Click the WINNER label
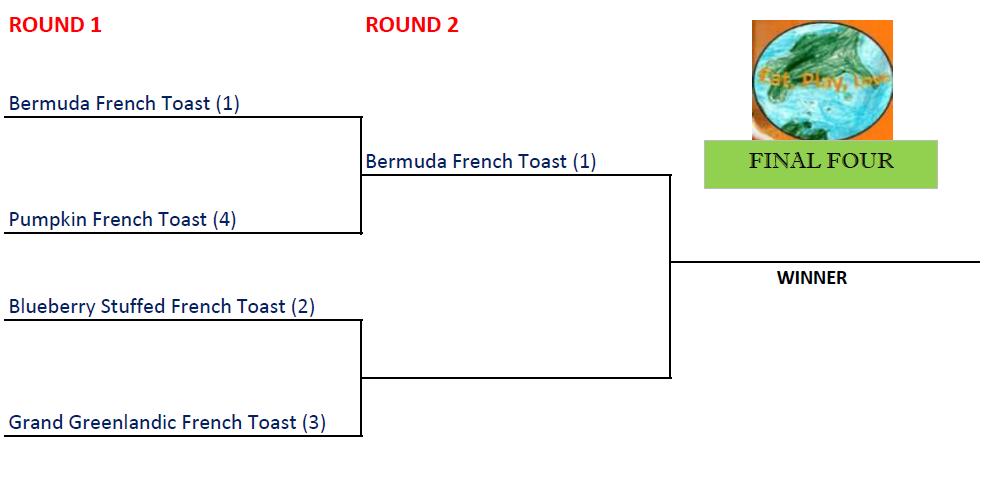 pos(811,278)
